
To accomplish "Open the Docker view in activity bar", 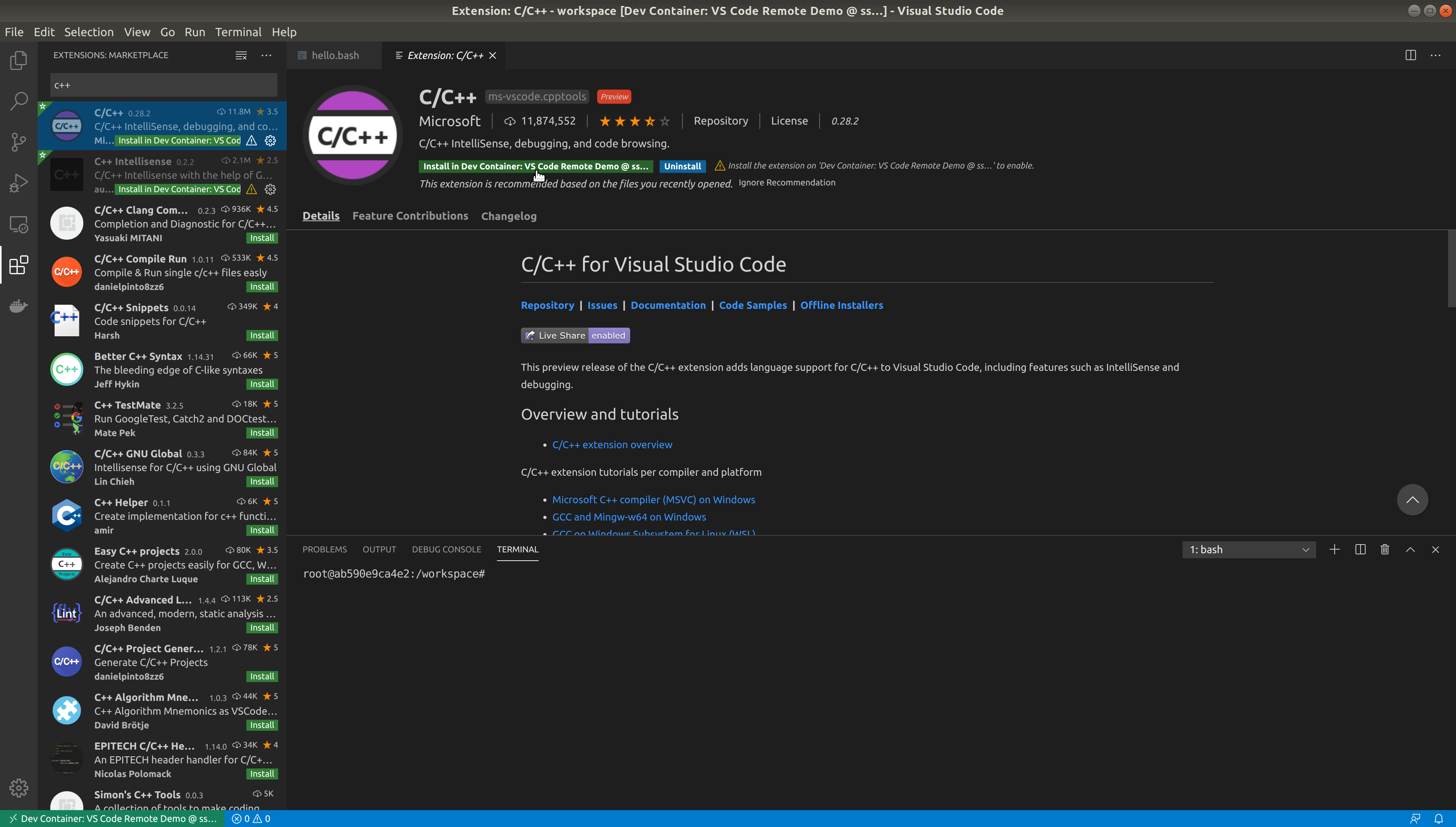I will point(19,306).
